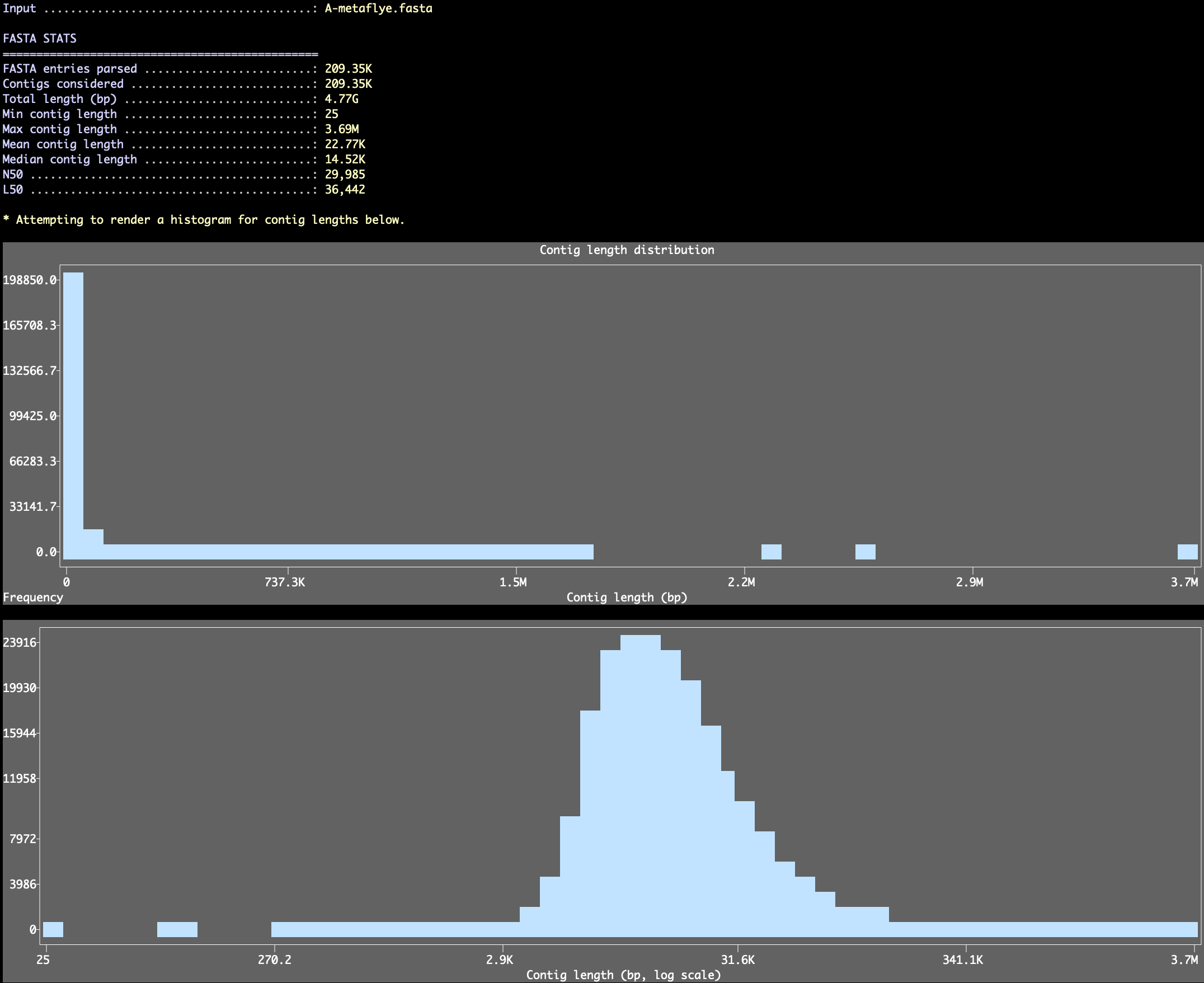The width and height of the screenshot is (1204, 983).
Task: Click the L50 value 36,442
Action: 344,190
